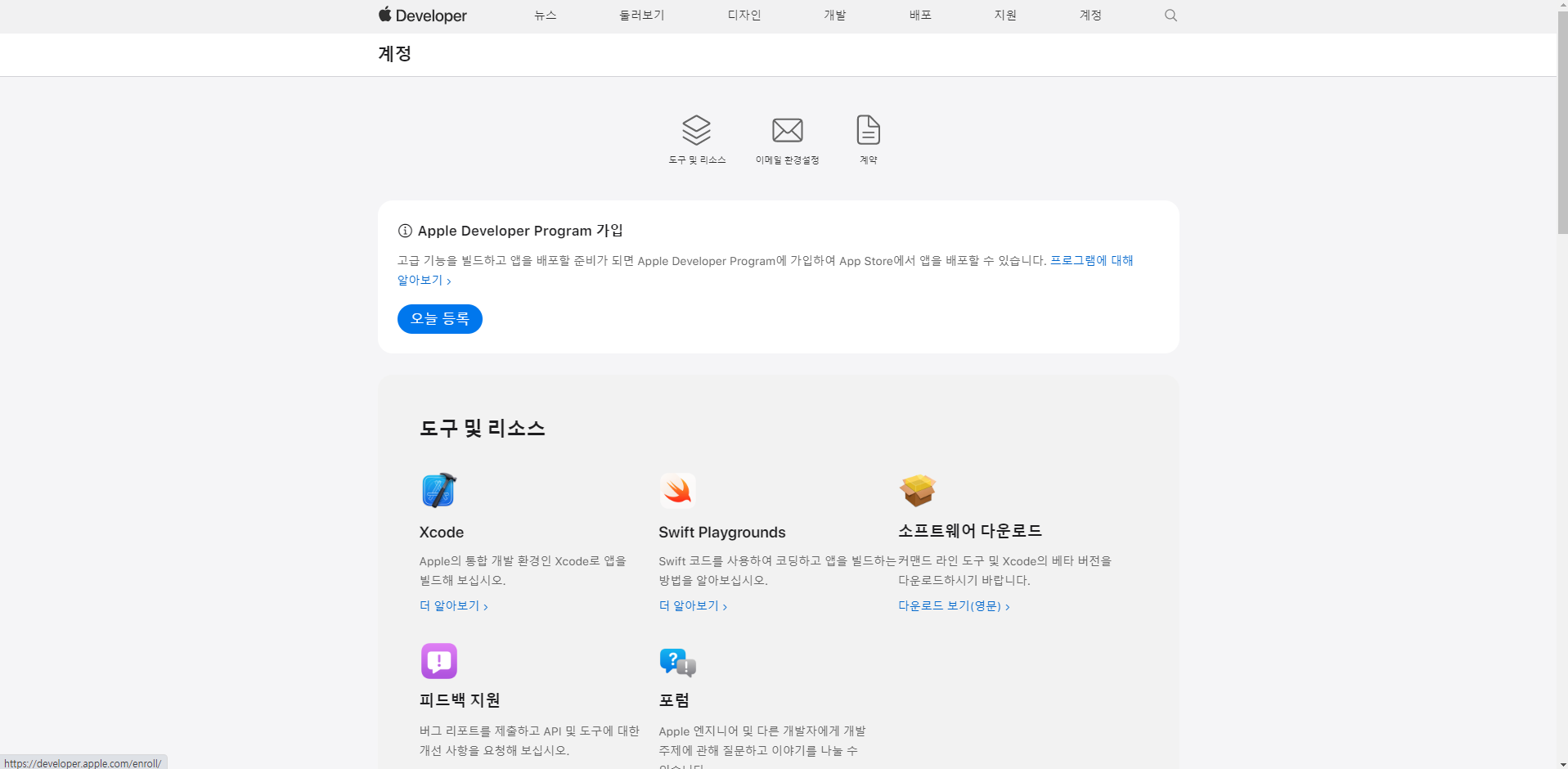The width and height of the screenshot is (1568, 769).
Task: Click the Xcode app icon
Action: pyautogui.click(x=438, y=490)
